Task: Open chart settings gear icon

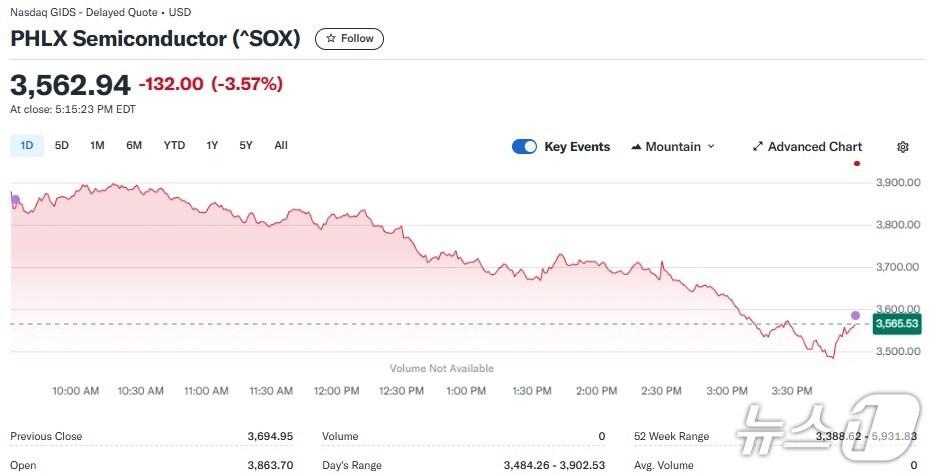Action: (903, 147)
